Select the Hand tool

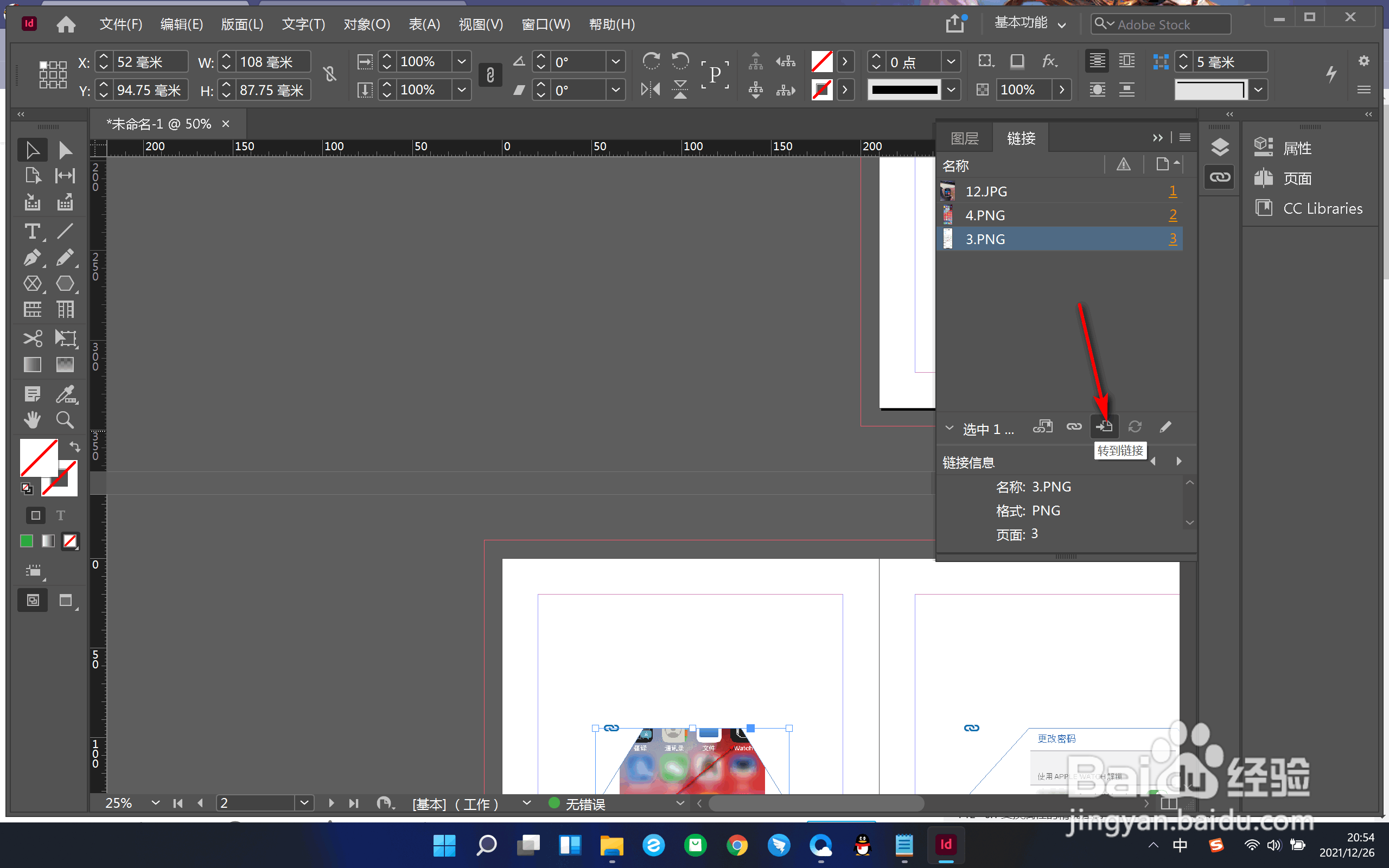pyautogui.click(x=32, y=420)
